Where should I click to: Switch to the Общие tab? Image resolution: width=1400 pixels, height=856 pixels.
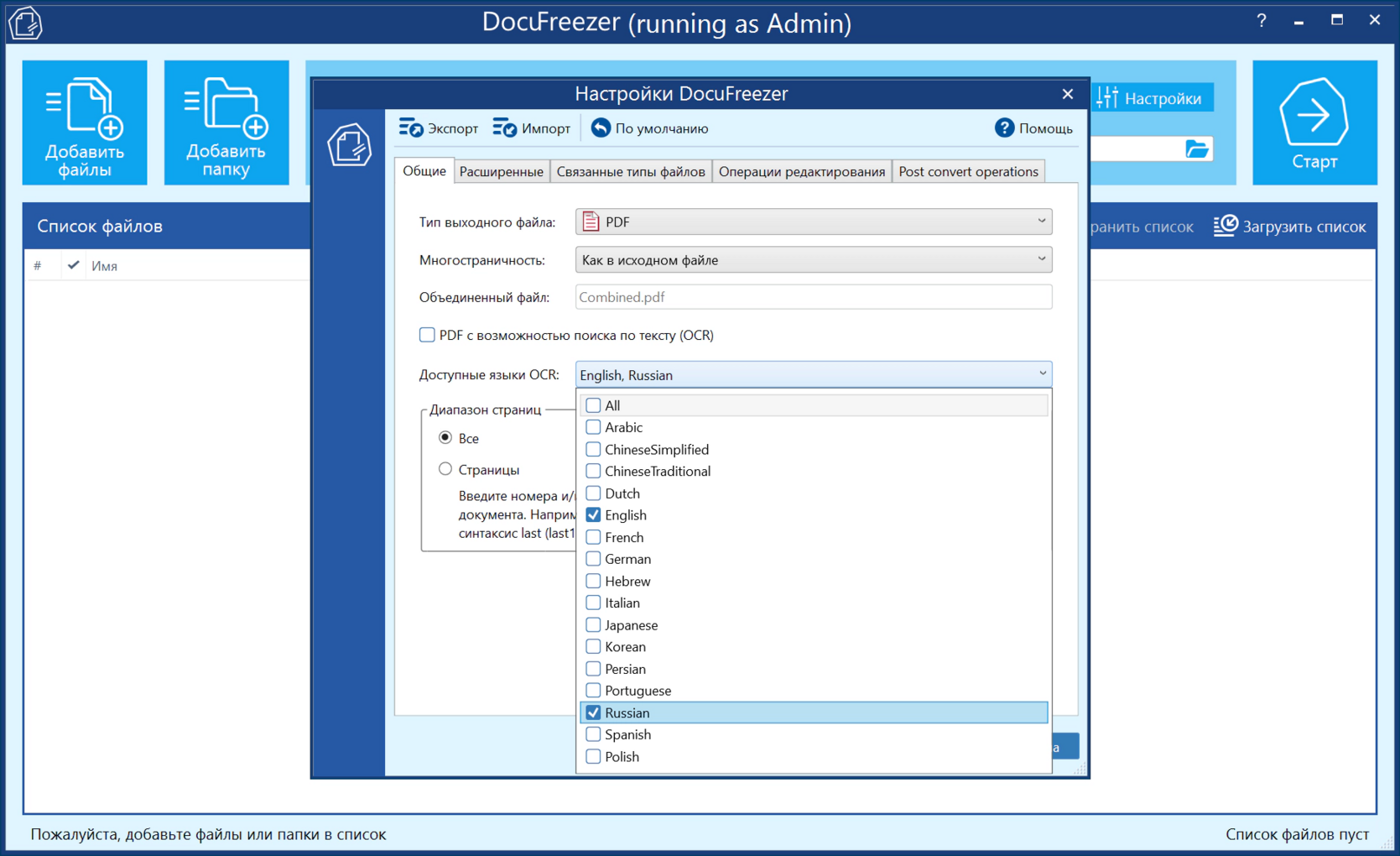424,171
